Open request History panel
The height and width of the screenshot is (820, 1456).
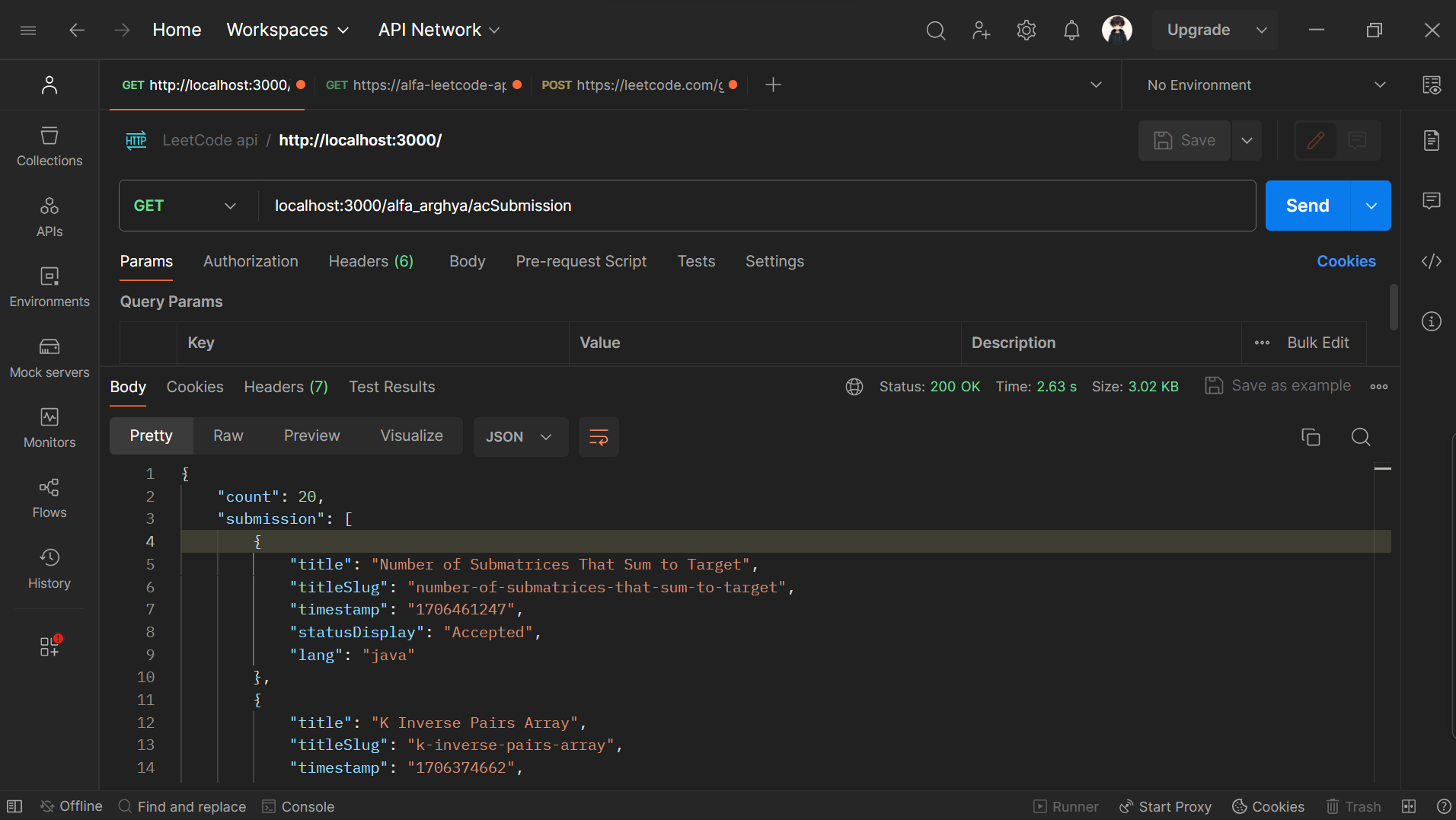[x=49, y=569]
